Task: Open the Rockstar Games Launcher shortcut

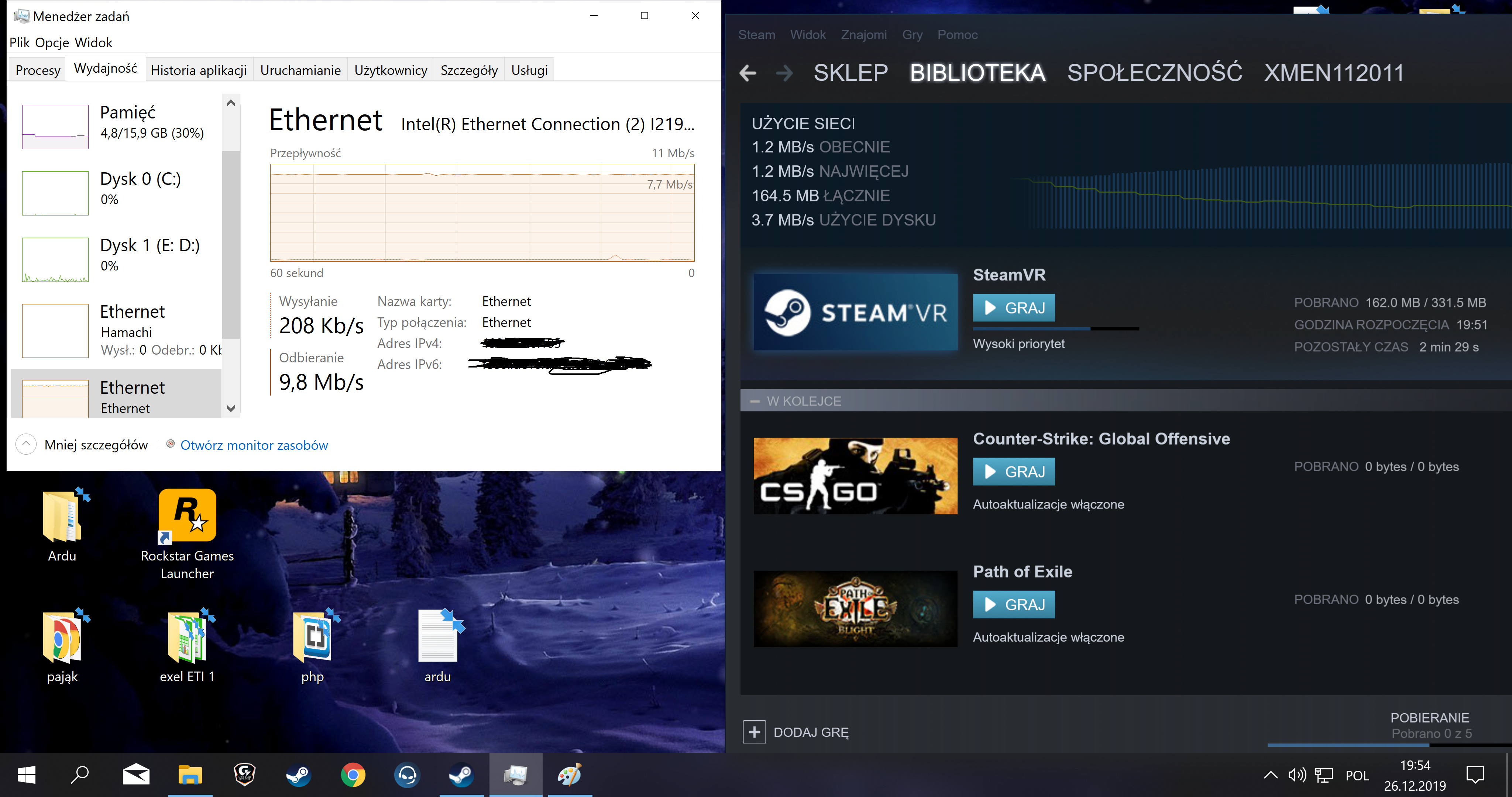Action: [187, 534]
